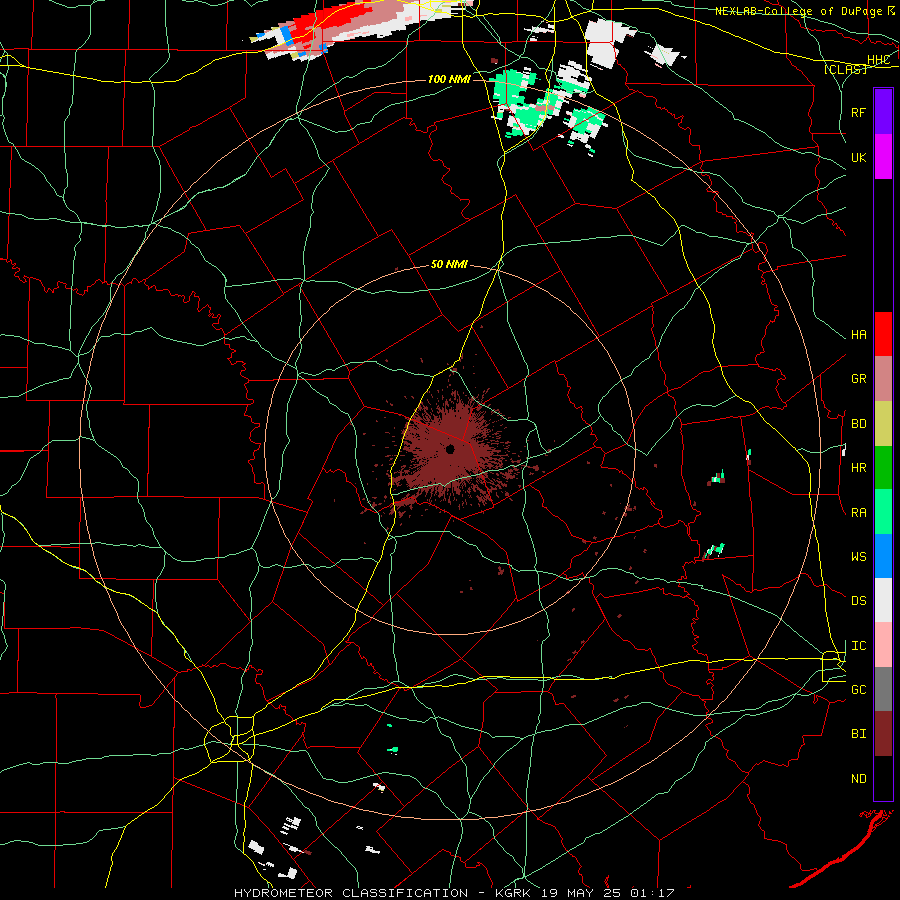Click the HA legend label
Image resolution: width=900 pixels, height=900 pixels.
pos(859,335)
